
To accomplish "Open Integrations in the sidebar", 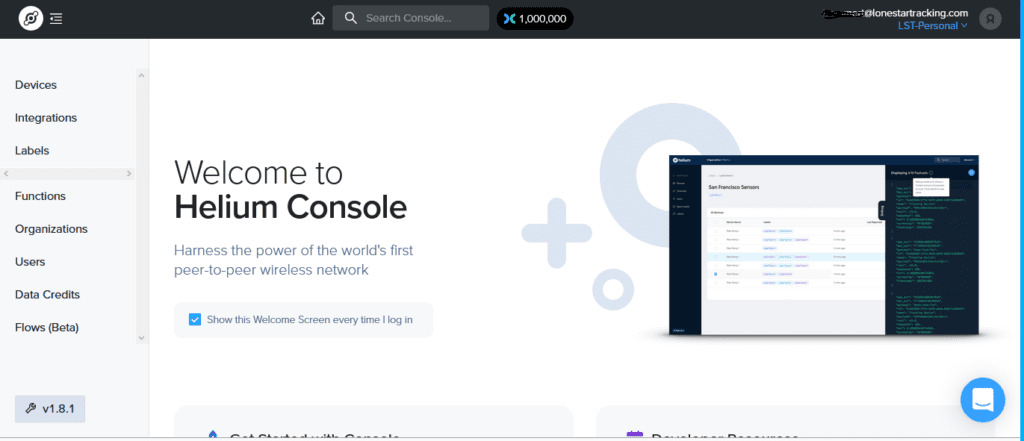I will pos(46,118).
